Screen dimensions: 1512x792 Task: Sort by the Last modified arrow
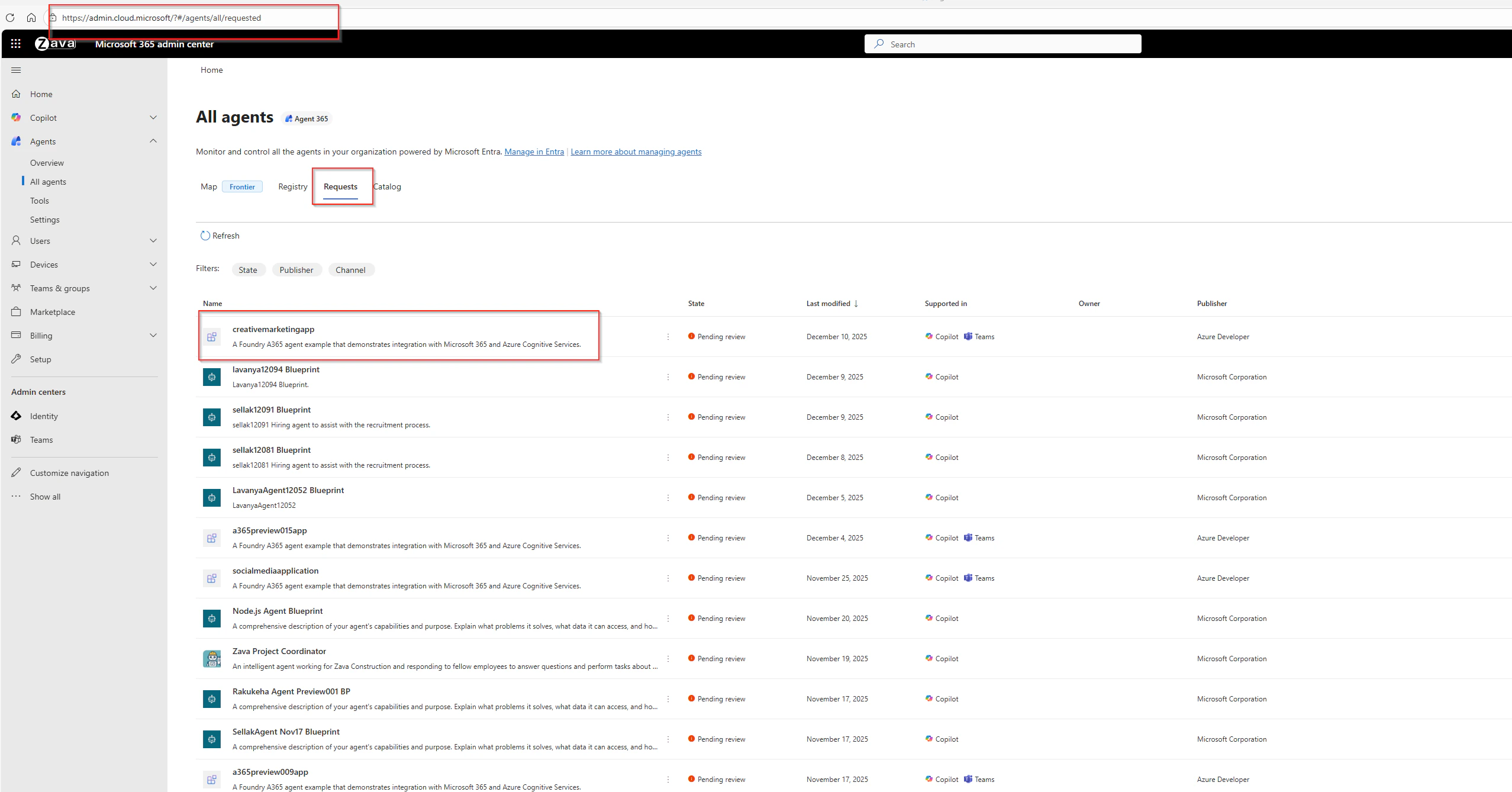pyautogui.click(x=856, y=304)
